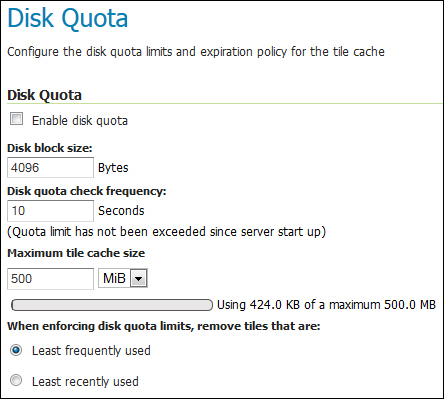Click the Least recently used label text
Screen dimensions: 444x399
[x=85, y=381]
